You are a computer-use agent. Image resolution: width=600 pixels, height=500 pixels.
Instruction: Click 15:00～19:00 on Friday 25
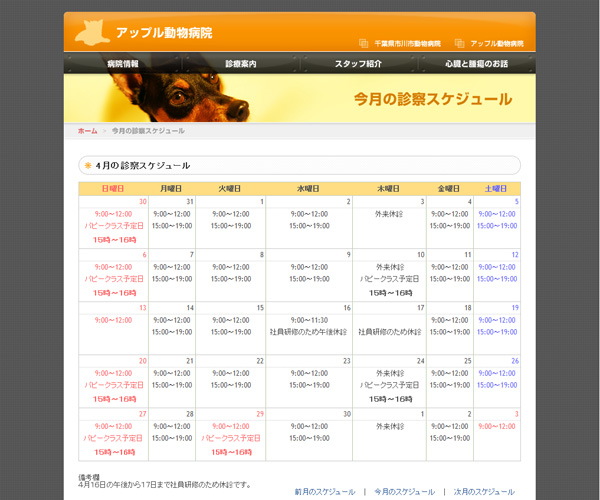(x=450, y=385)
